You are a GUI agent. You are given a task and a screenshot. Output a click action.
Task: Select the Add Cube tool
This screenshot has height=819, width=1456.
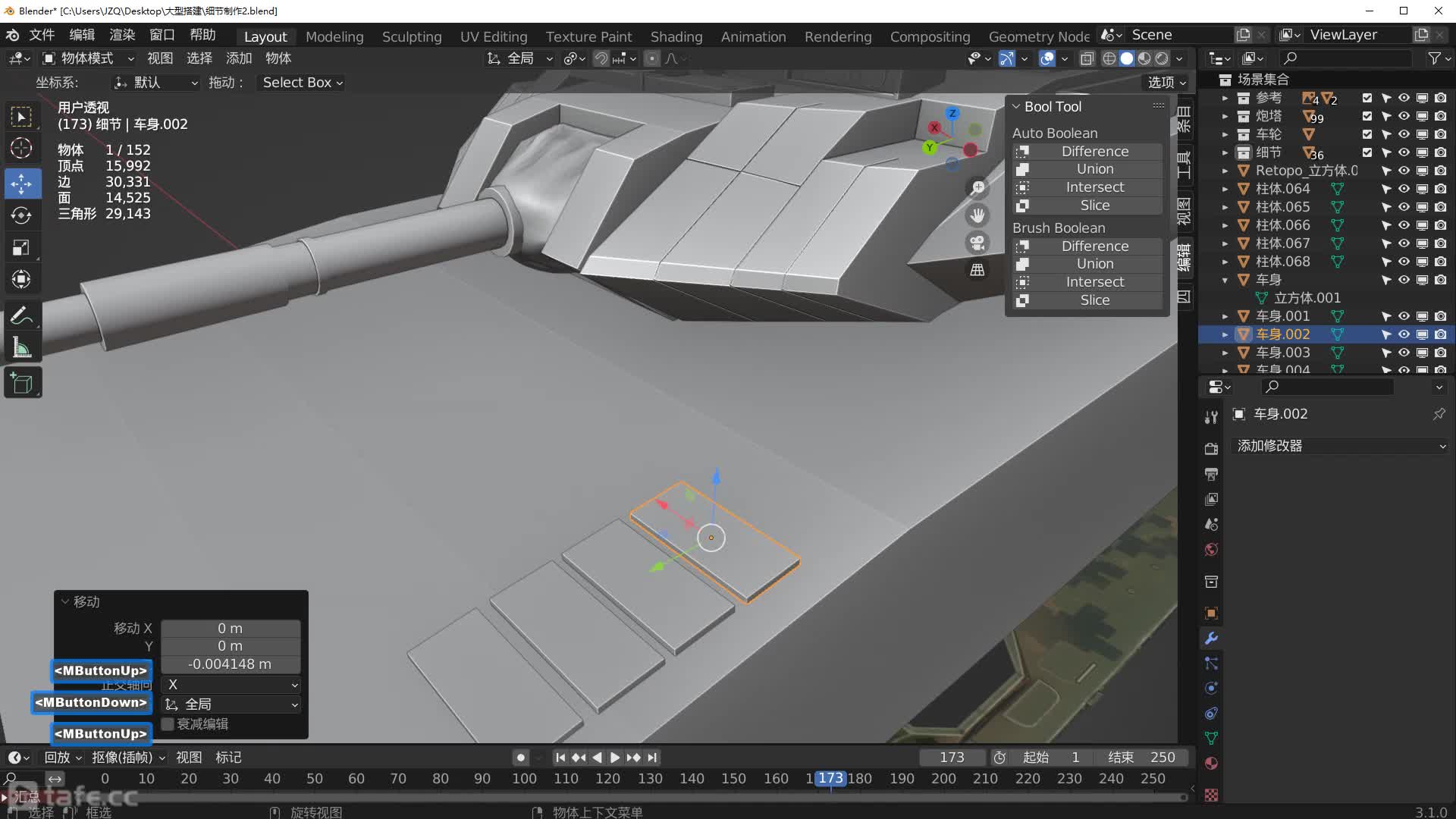pyautogui.click(x=21, y=384)
